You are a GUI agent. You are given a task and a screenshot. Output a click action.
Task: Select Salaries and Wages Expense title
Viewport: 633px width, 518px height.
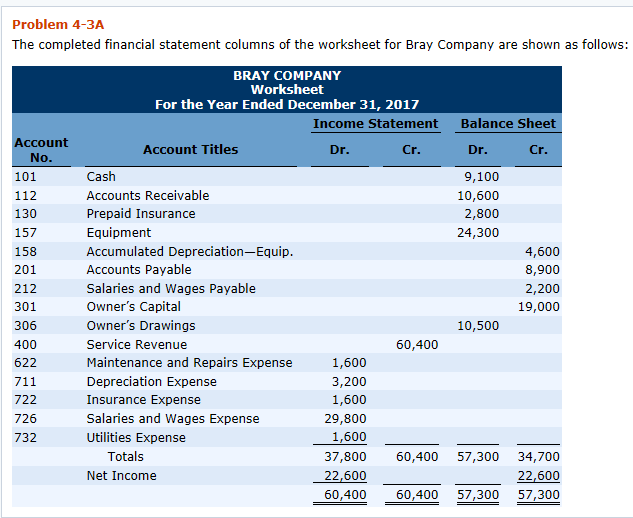[173, 419]
